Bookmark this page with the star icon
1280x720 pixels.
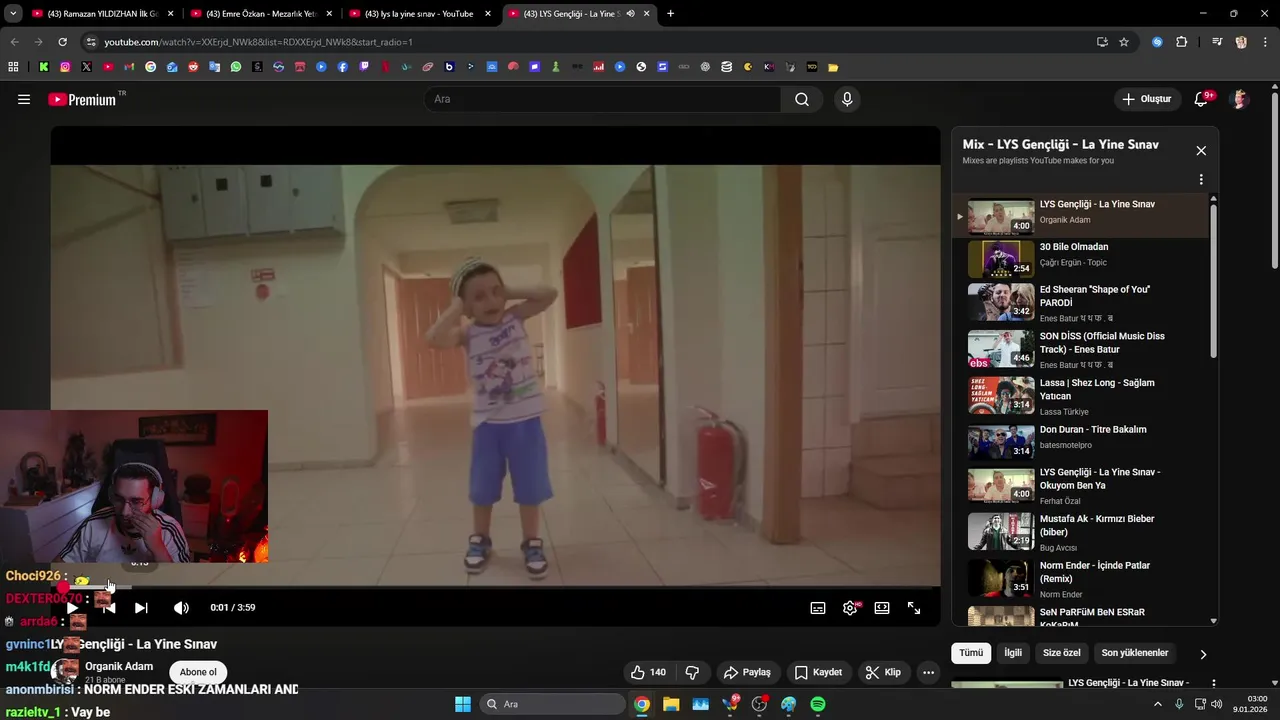point(1124,42)
